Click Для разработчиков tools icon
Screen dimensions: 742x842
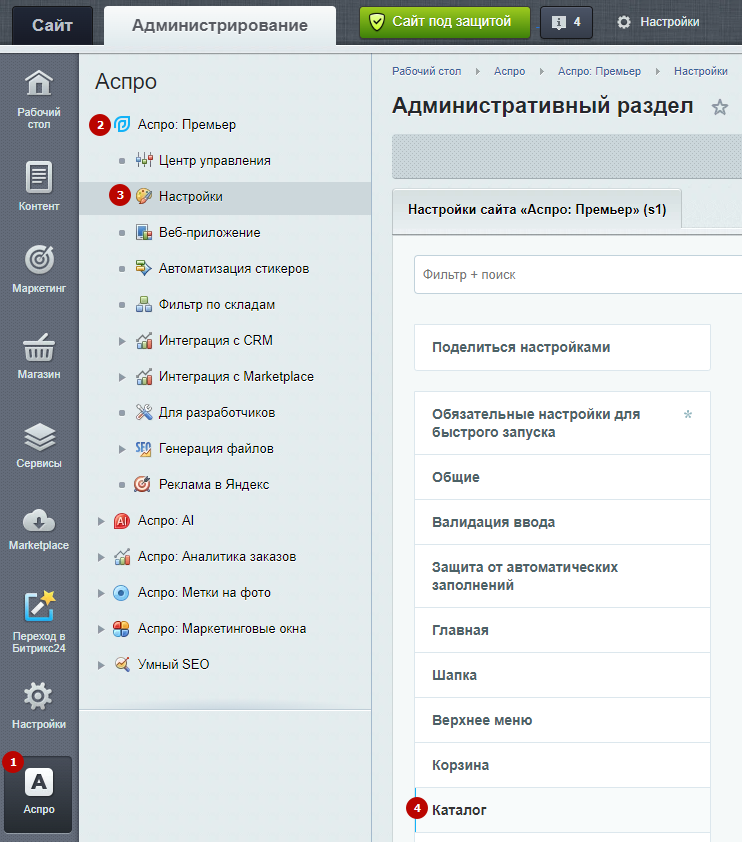143,412
